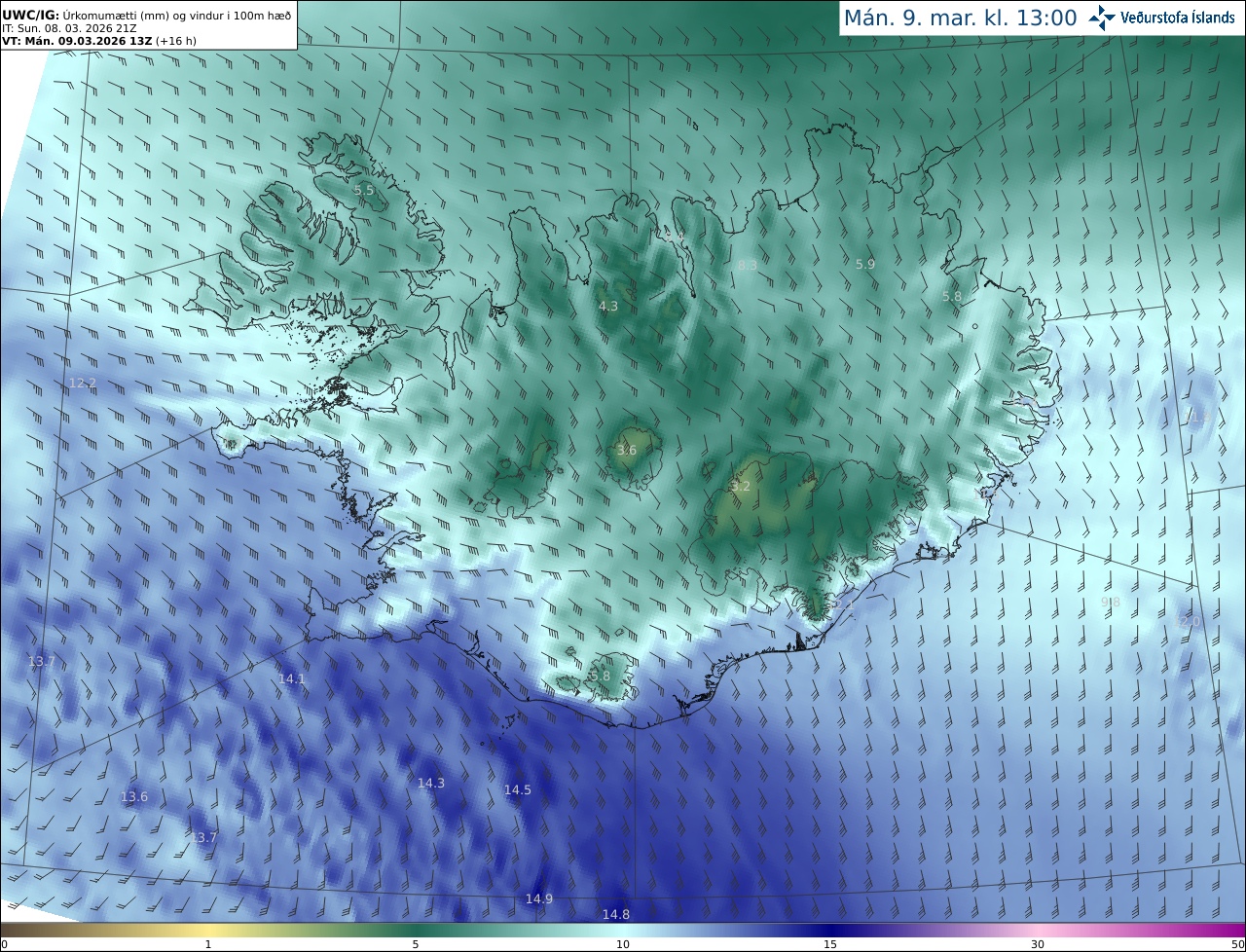Click the 3.6 value on the glacier

click(627, 450)
